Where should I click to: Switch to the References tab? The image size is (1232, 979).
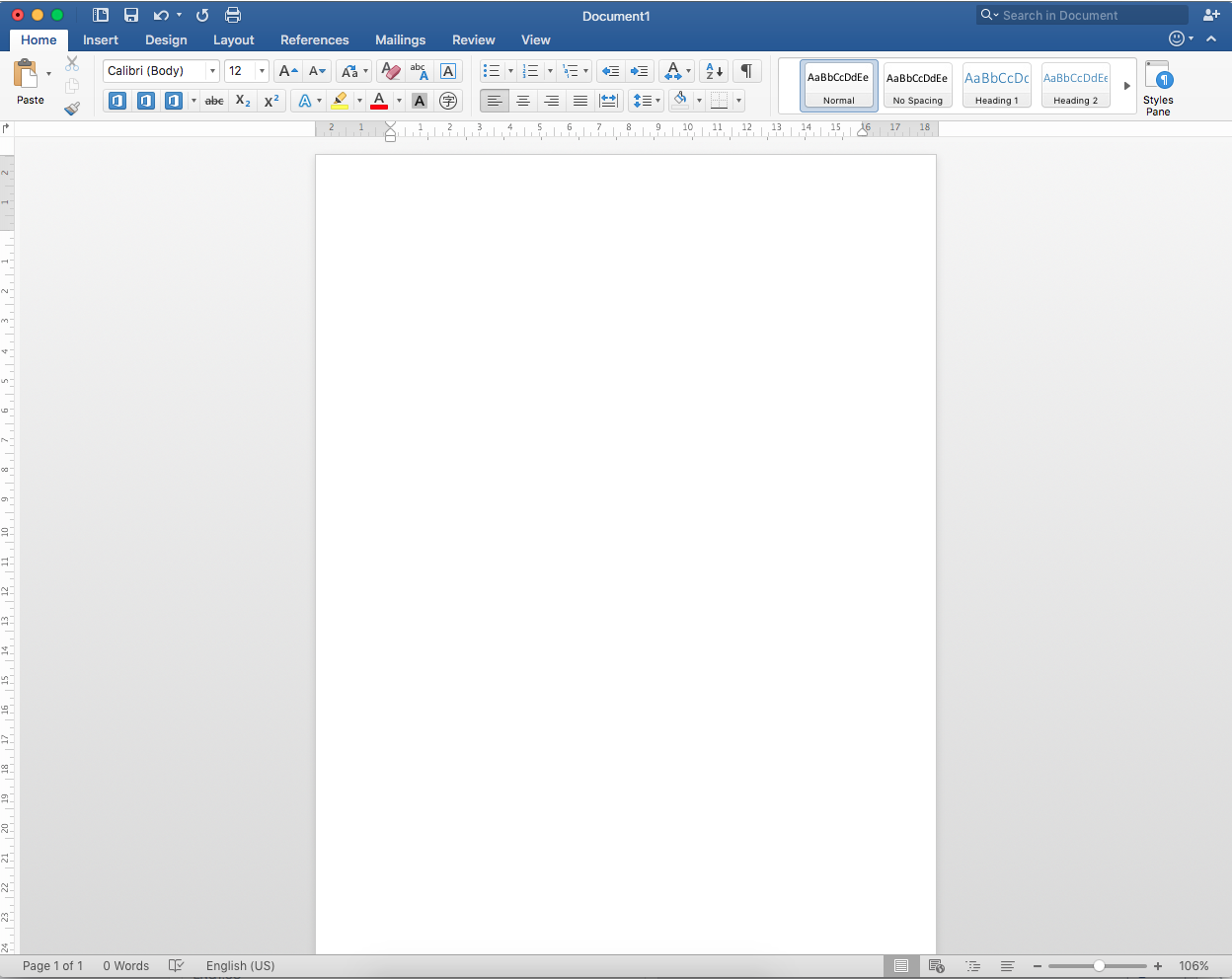coord(315,40)
